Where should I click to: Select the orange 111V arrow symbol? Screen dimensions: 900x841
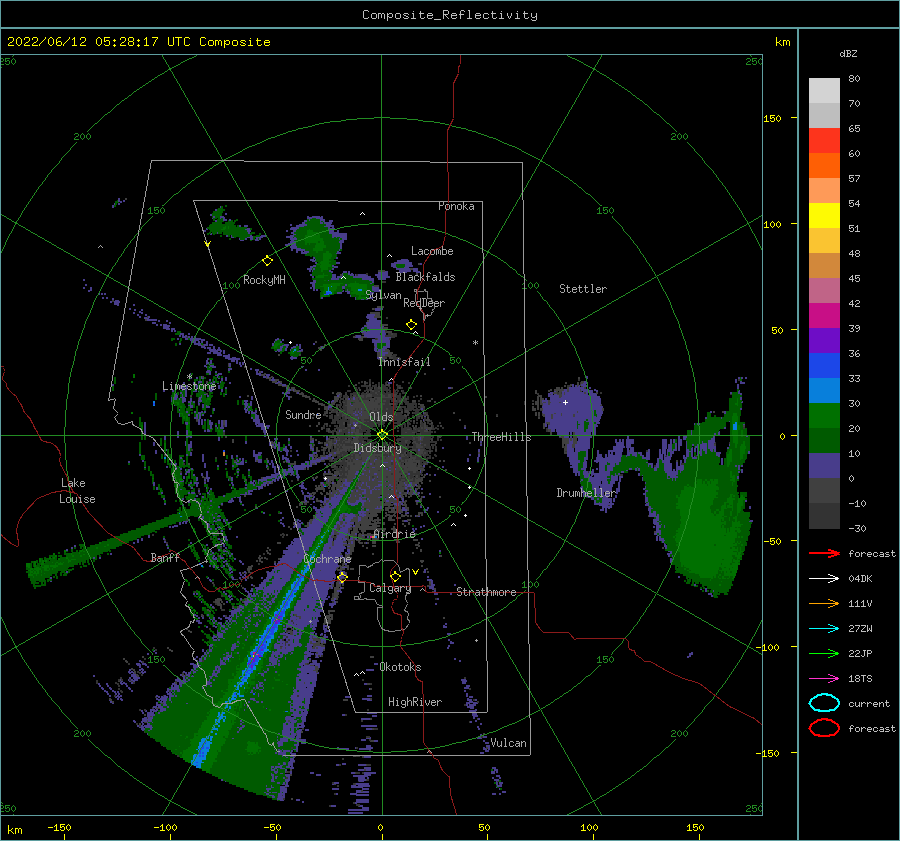click(824, 603)
